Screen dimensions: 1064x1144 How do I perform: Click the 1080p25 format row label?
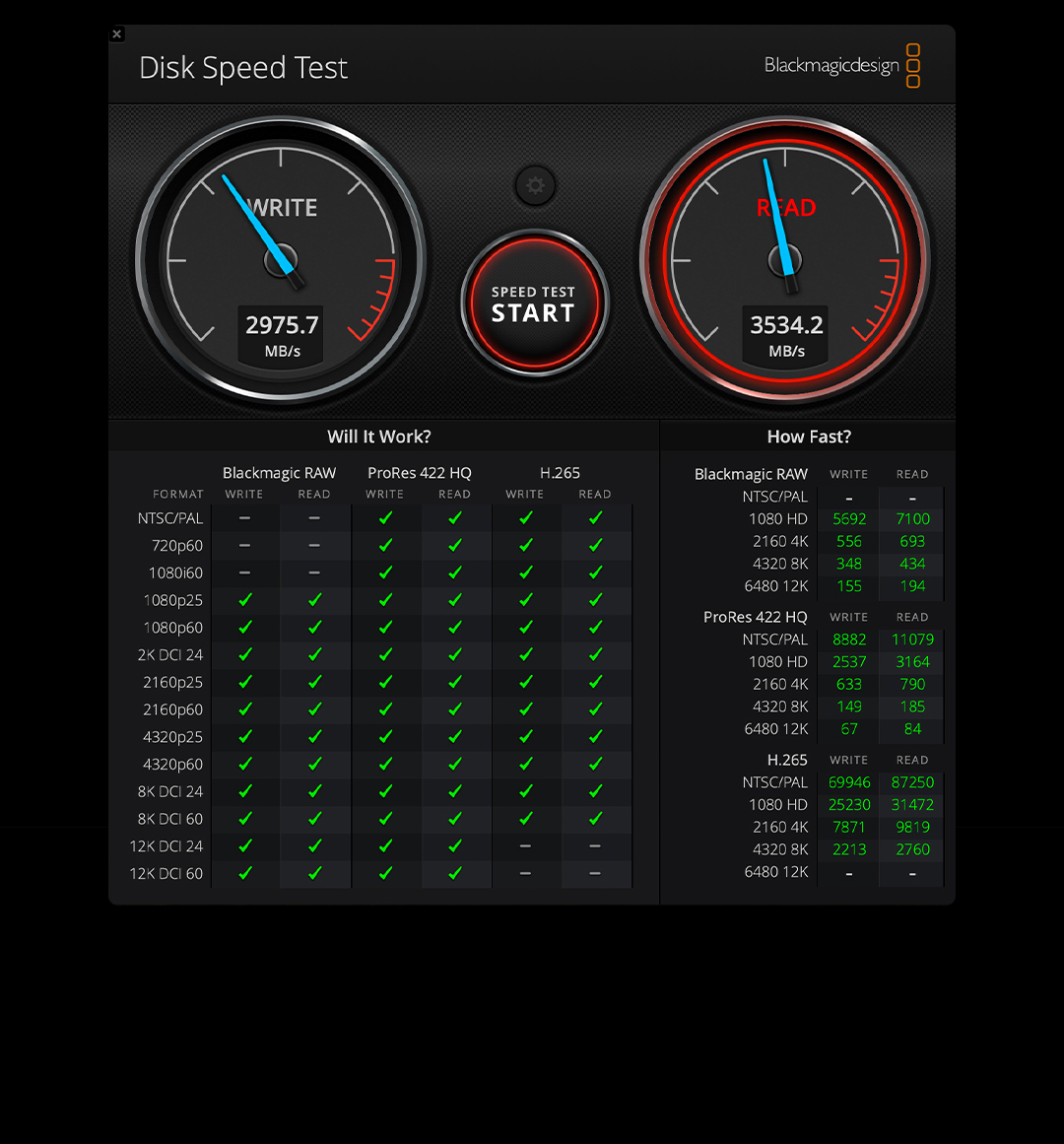[172, 600]
